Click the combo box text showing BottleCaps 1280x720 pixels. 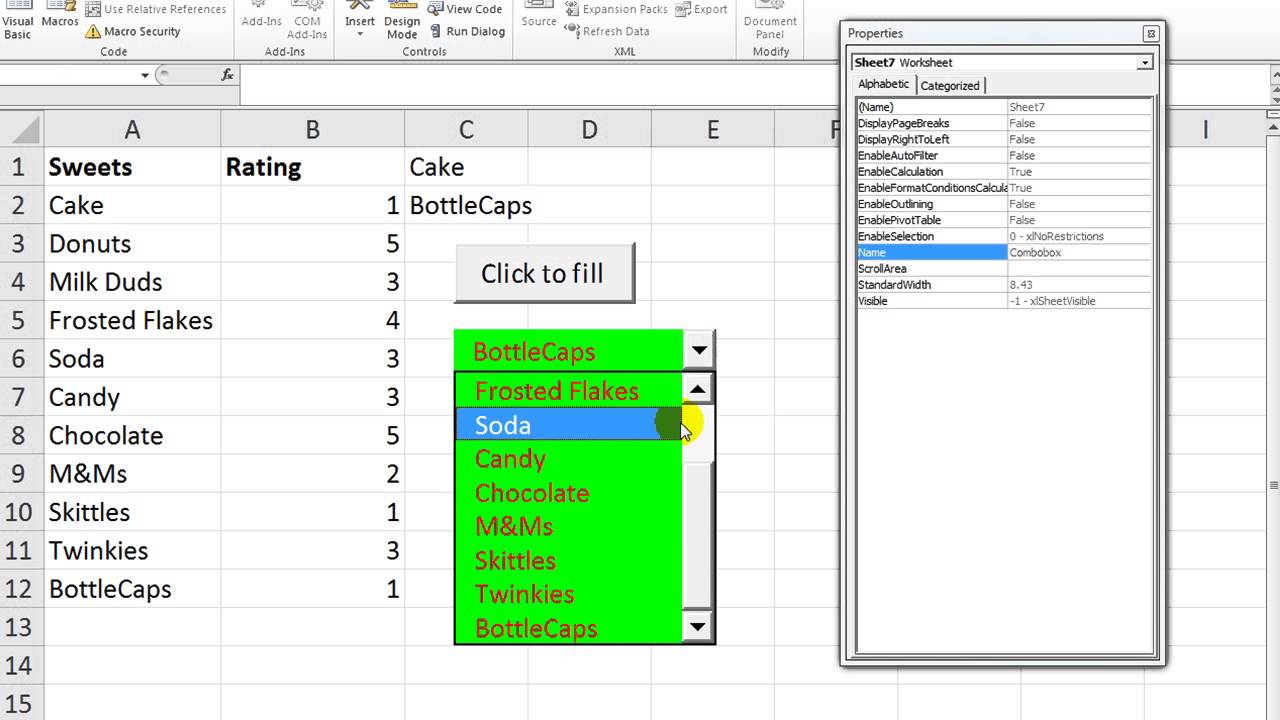[534, 352]
